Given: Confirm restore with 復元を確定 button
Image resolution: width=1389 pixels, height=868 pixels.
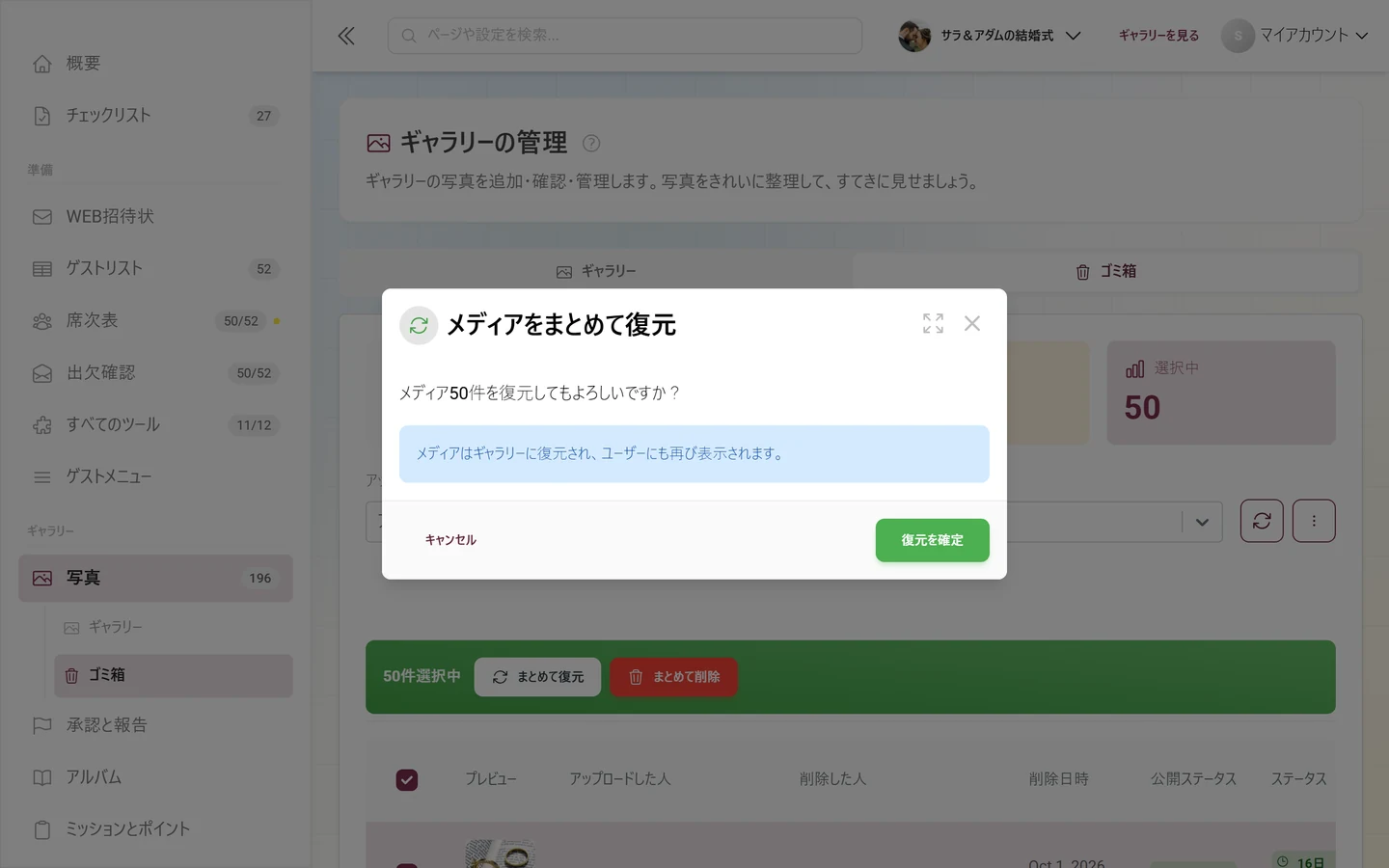Looking at the screenshot, I should coord(932,540).
